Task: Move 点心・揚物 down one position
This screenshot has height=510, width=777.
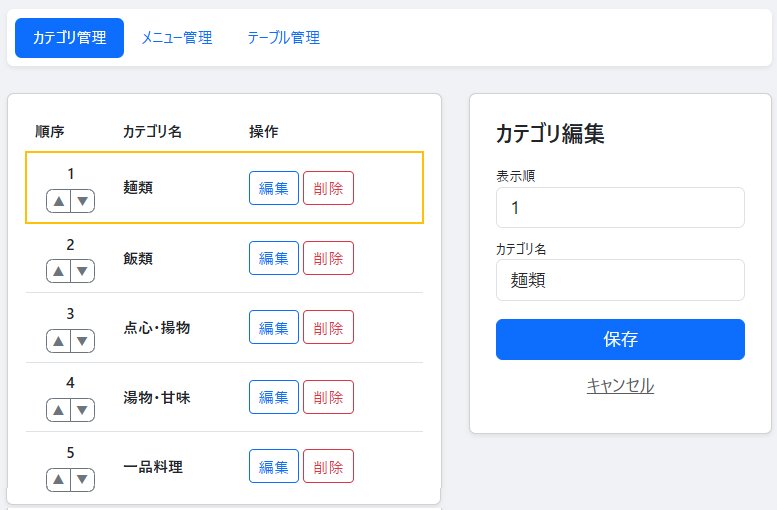Action: [x=83, y=340]
